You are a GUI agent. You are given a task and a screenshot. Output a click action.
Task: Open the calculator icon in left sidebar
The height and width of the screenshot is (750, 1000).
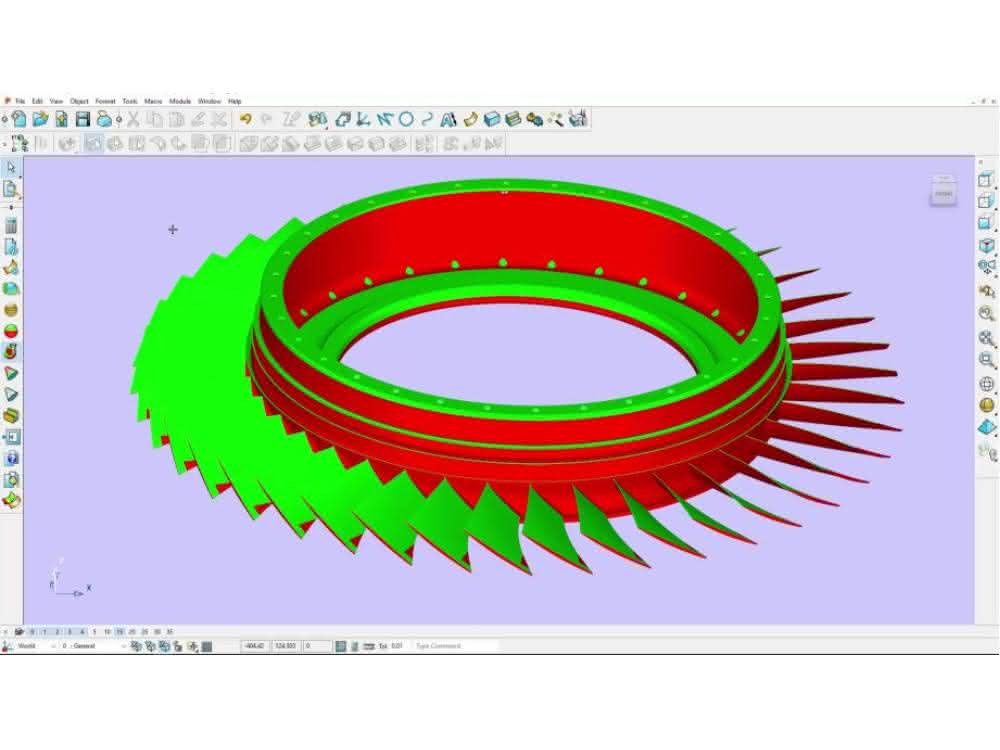pyautogui.click(x=11, y=226)
